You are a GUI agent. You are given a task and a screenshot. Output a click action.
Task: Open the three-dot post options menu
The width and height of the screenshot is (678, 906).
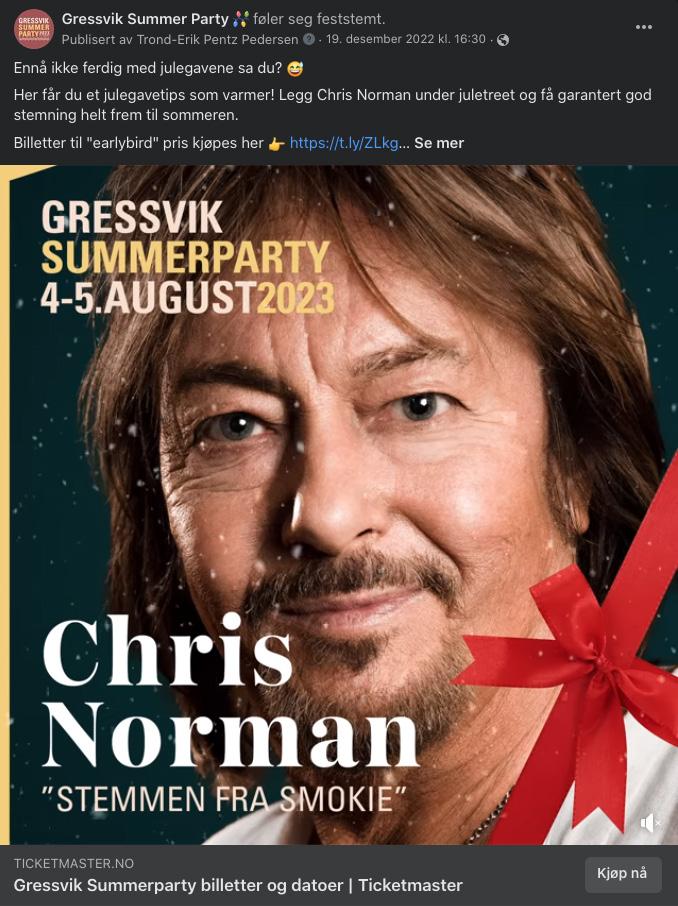[643, 27]
